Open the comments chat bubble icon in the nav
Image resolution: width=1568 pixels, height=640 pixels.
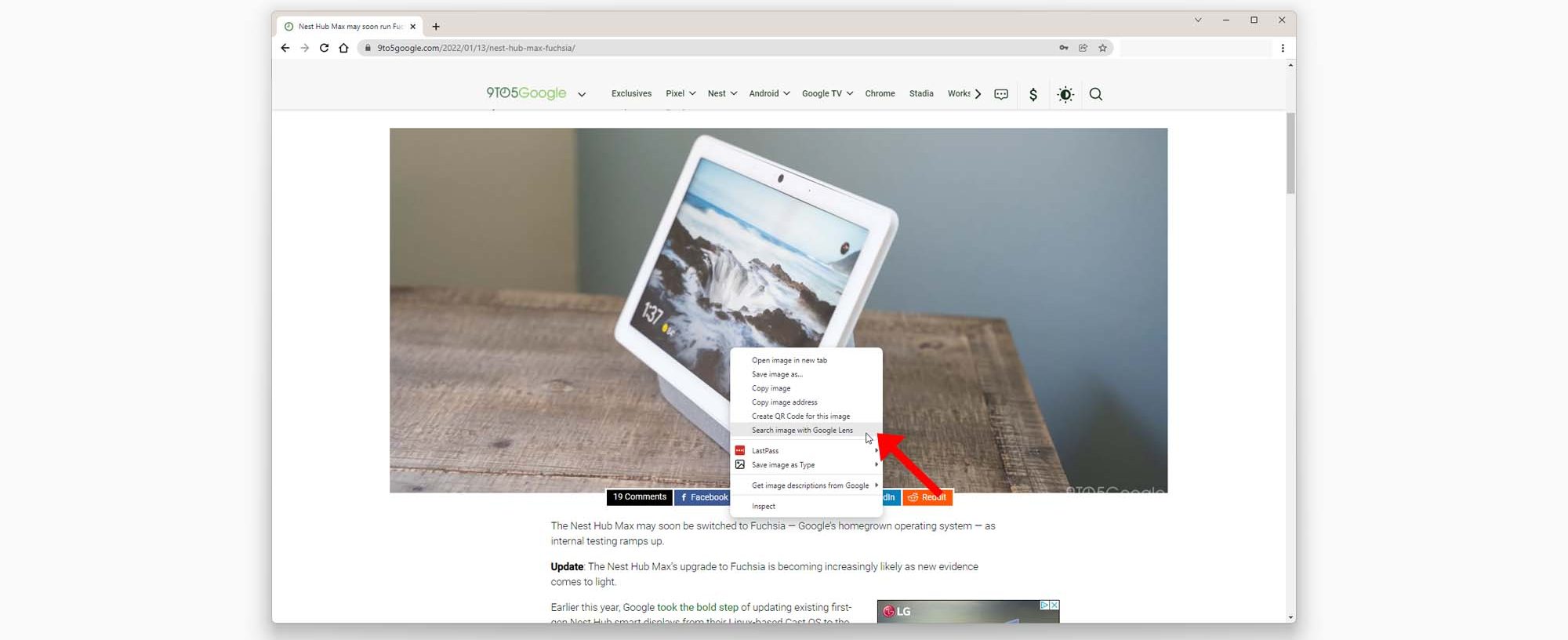[1001, 94]
